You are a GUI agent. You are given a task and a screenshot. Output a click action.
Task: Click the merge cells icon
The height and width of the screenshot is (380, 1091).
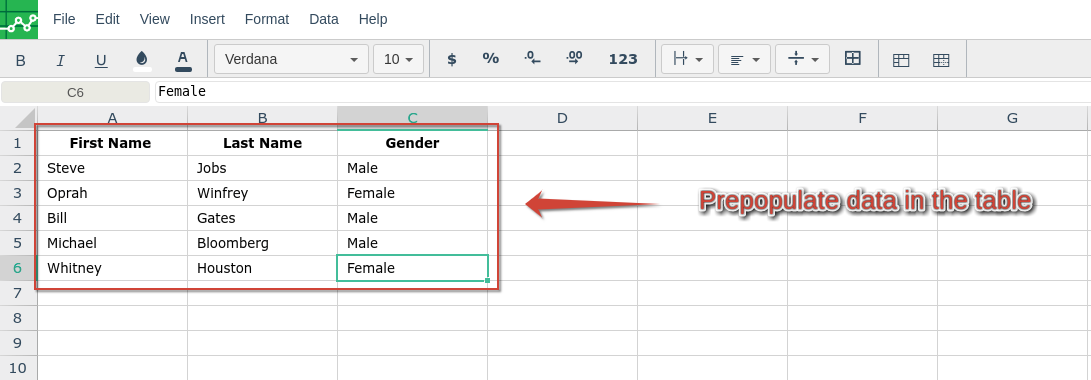[x=852, y=59]
